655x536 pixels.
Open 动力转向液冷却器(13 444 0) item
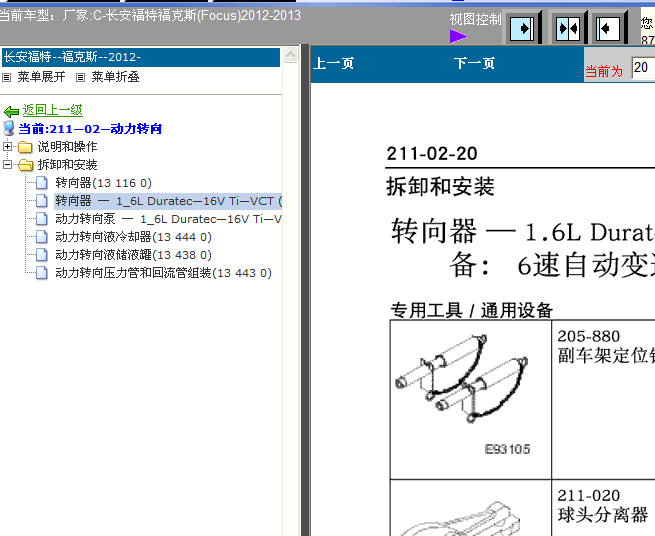point(133,237)
